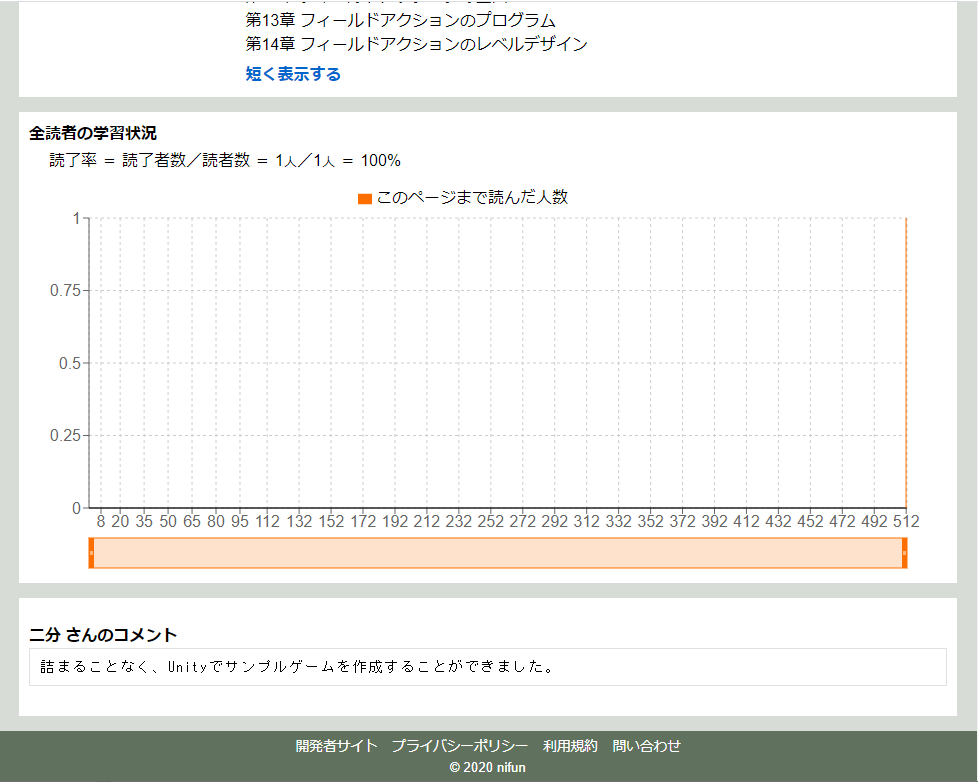This screenshot has width=978, height=782.
Task: Click the orange bar at page 512
Action: (905, 360)
